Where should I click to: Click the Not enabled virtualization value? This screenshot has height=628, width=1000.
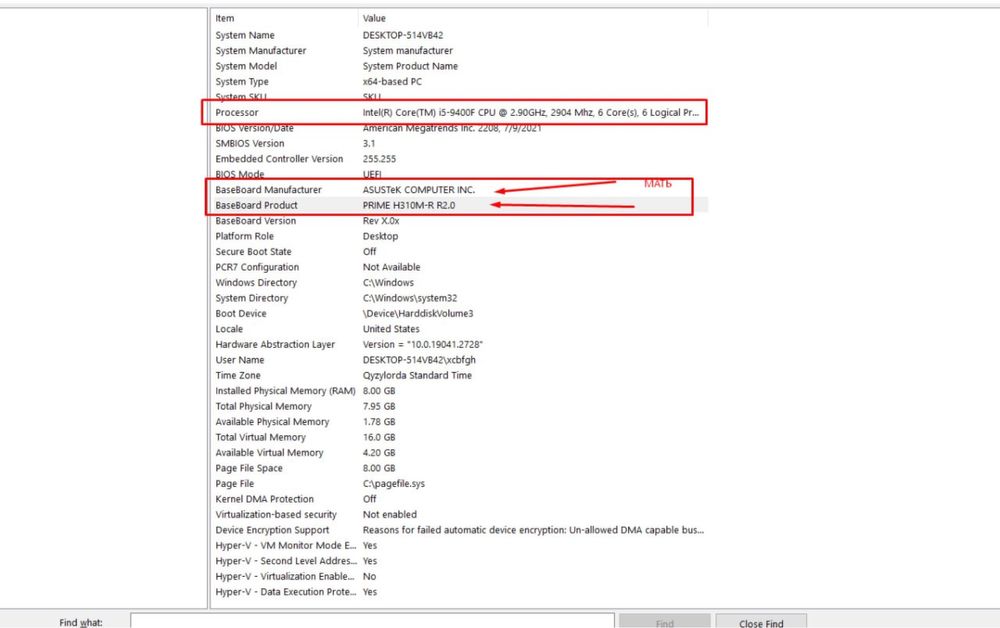[x=390, y=515]
